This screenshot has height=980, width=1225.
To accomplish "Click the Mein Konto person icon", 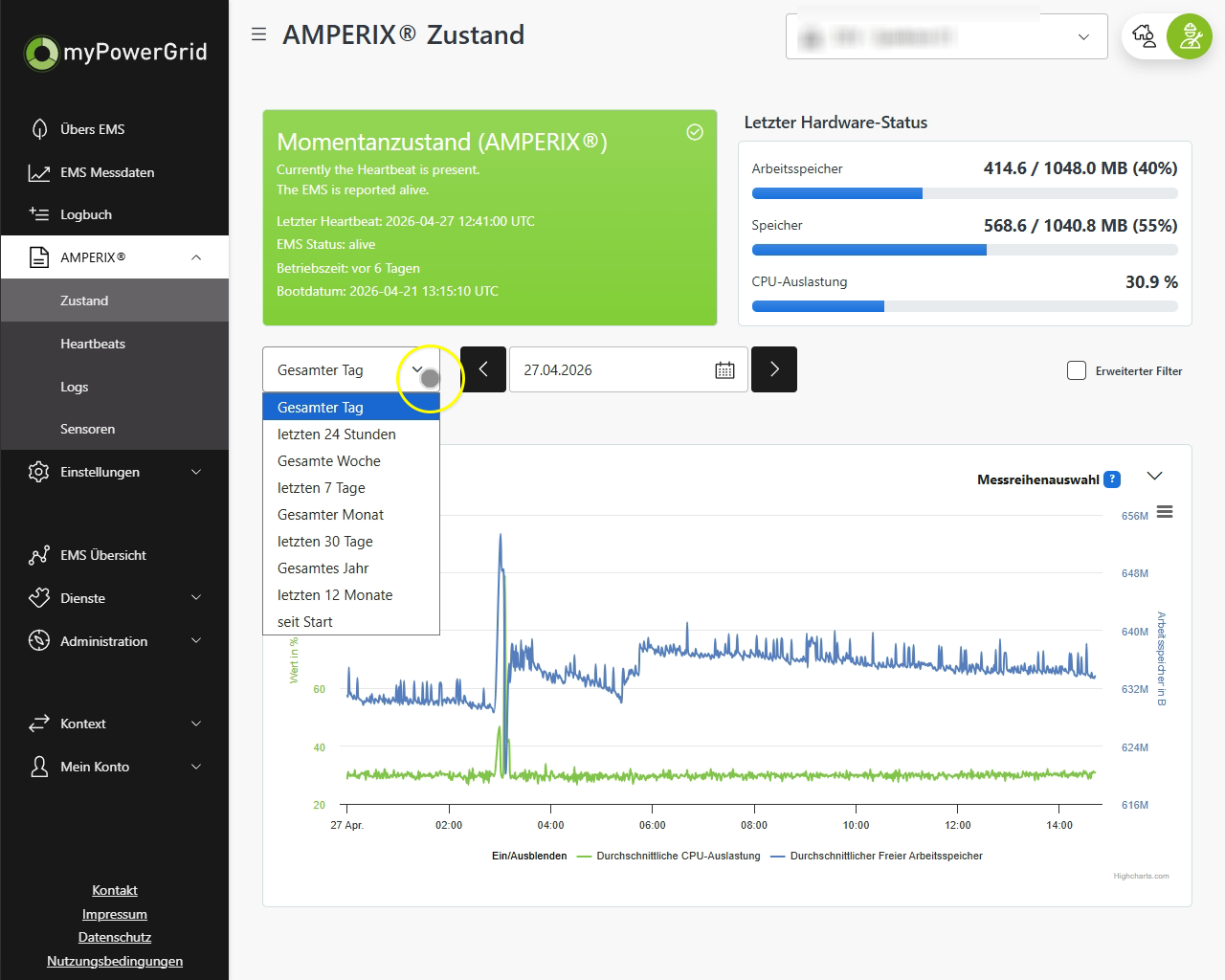I will [39, 767].
